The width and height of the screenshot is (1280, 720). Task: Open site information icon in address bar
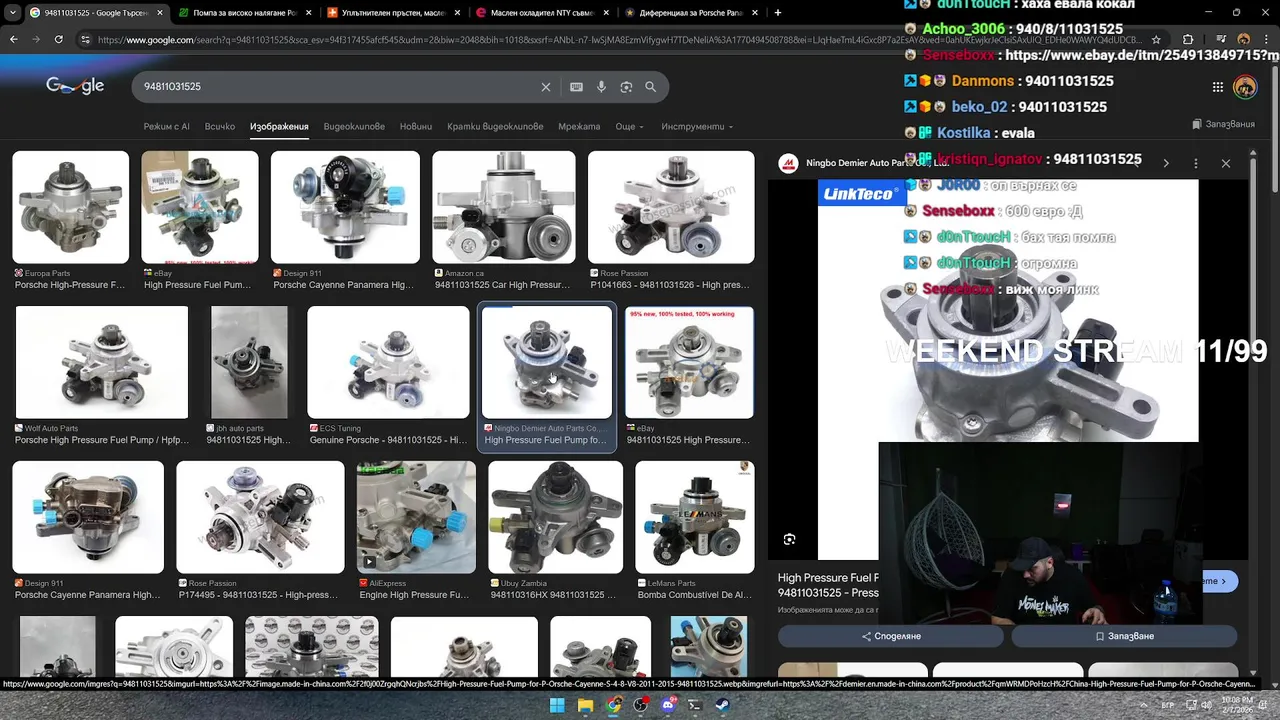point(85,39)
